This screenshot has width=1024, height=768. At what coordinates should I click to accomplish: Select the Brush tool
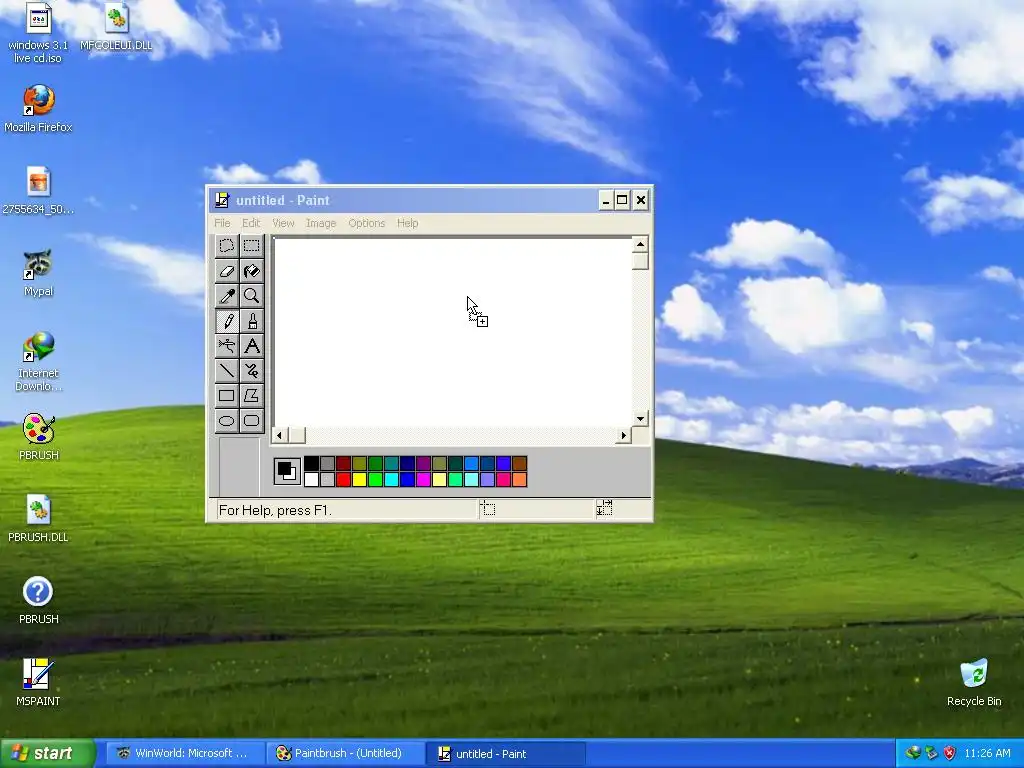pyautogui.click(x=251, y=321)
